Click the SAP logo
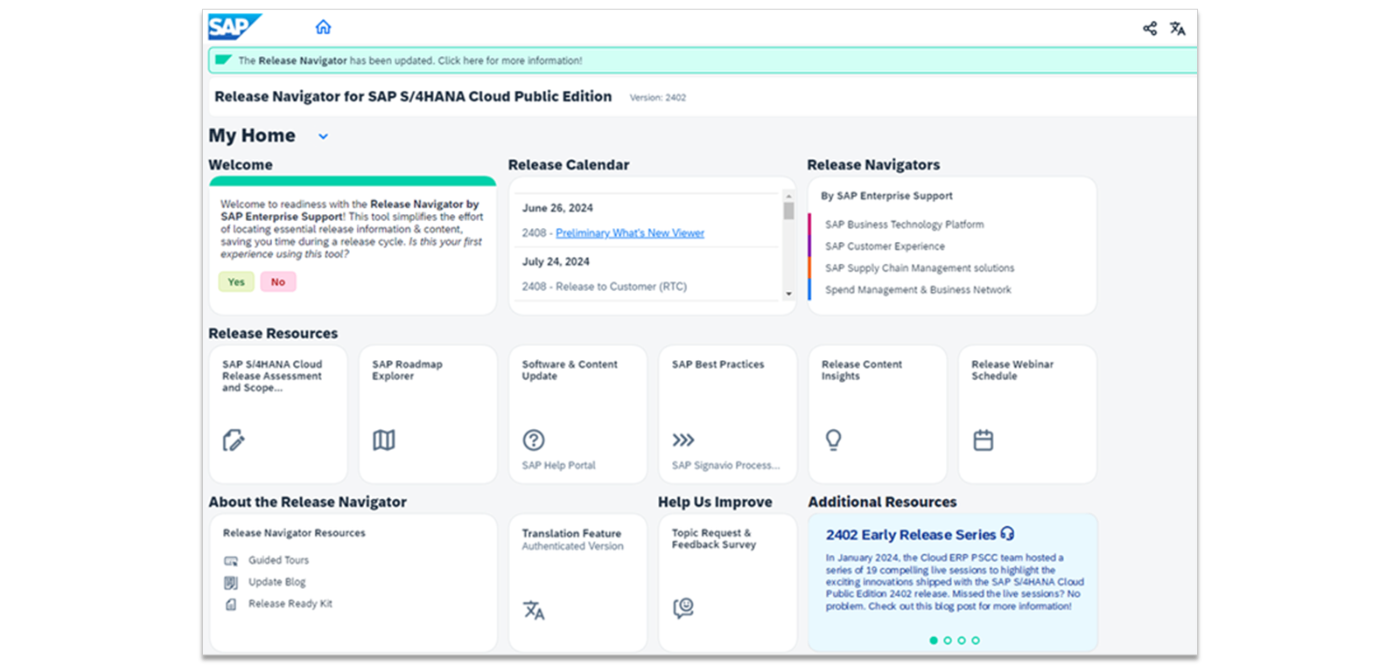Viewport: 1400px width, 672px height. [235, 27]
